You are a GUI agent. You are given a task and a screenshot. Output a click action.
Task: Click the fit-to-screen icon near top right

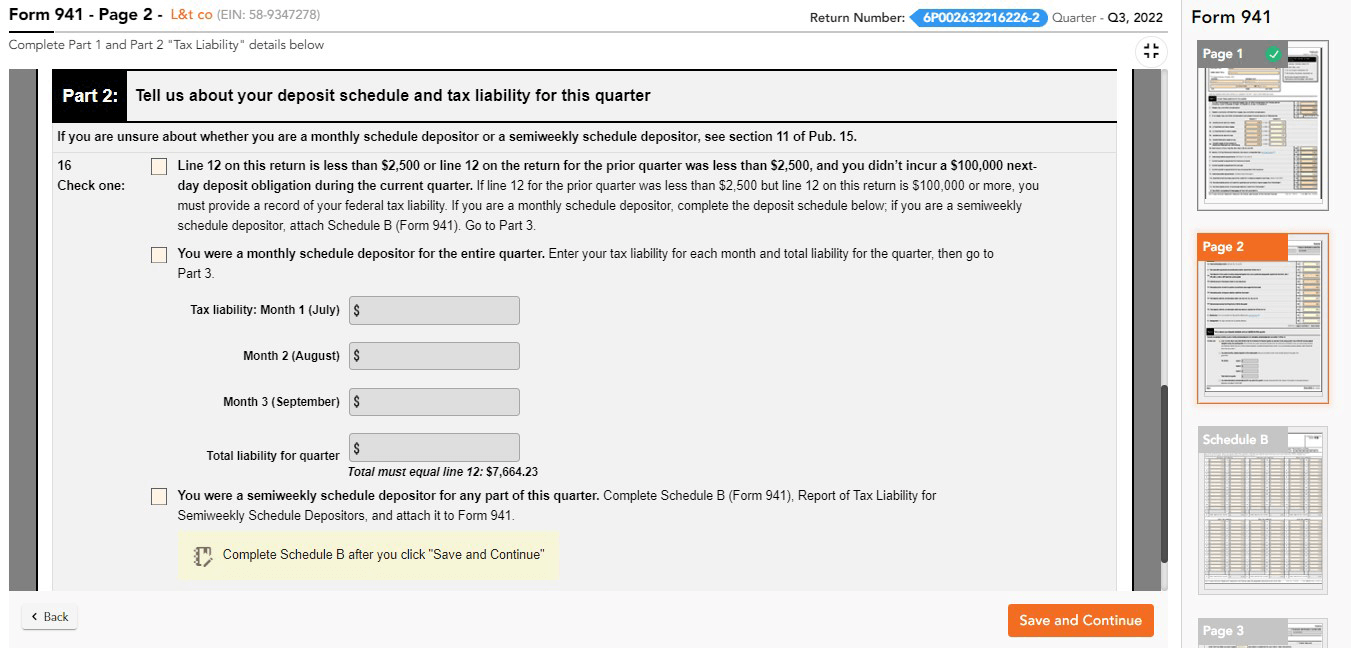(1150, 50)
